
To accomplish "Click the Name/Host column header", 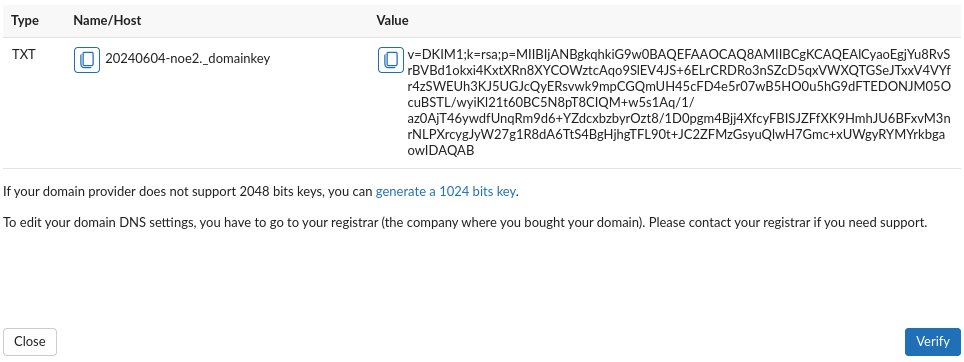I will click(x=107, y=21).
